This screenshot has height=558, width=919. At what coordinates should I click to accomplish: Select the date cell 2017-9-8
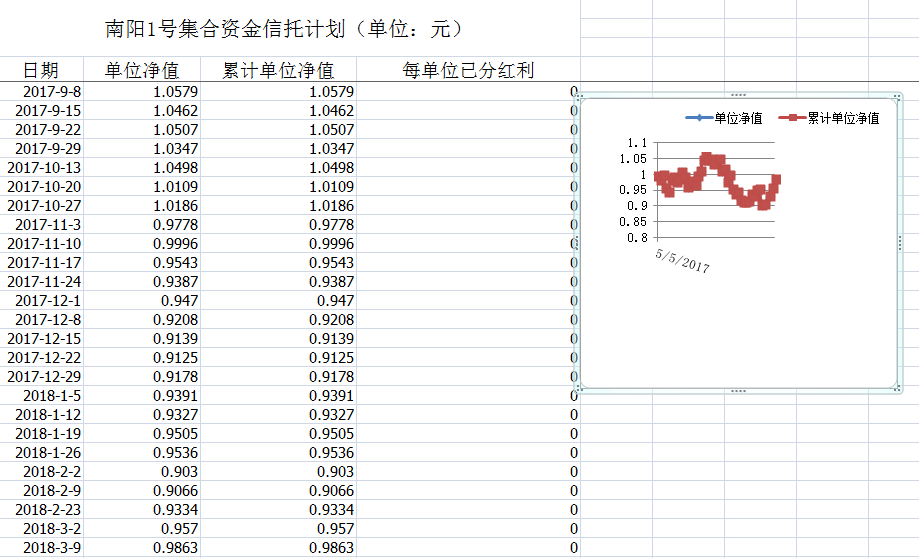(51, 92)
